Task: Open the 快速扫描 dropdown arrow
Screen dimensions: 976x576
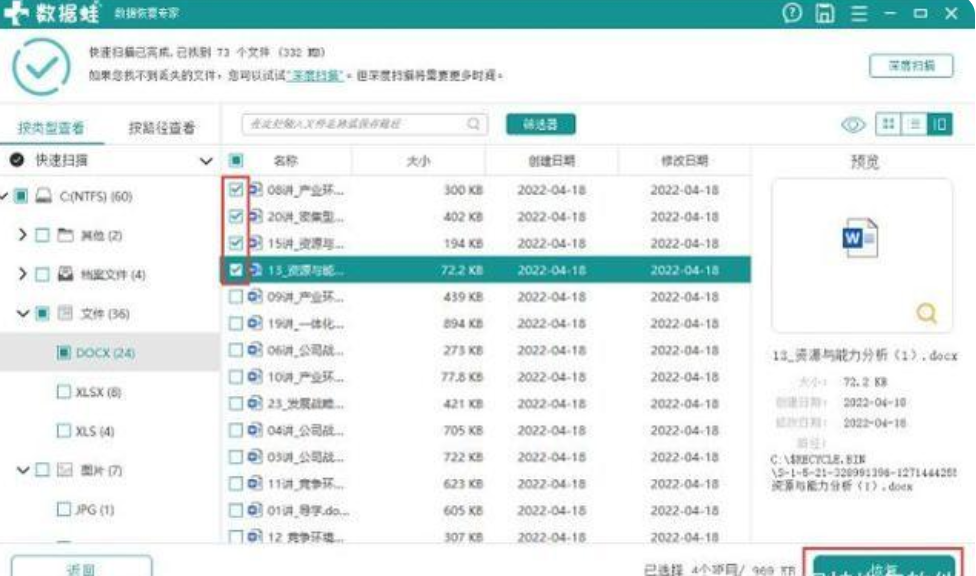Action: coord(206,161)
